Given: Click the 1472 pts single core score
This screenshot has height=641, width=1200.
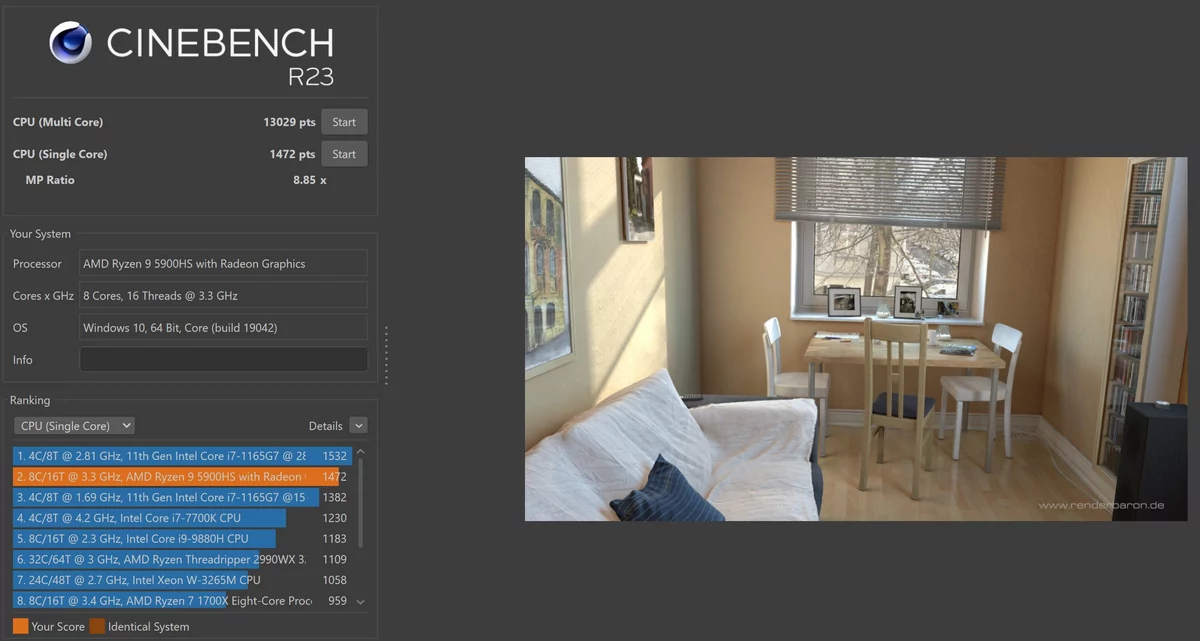Looking at the screenshot, I should [x=292, y=154].
